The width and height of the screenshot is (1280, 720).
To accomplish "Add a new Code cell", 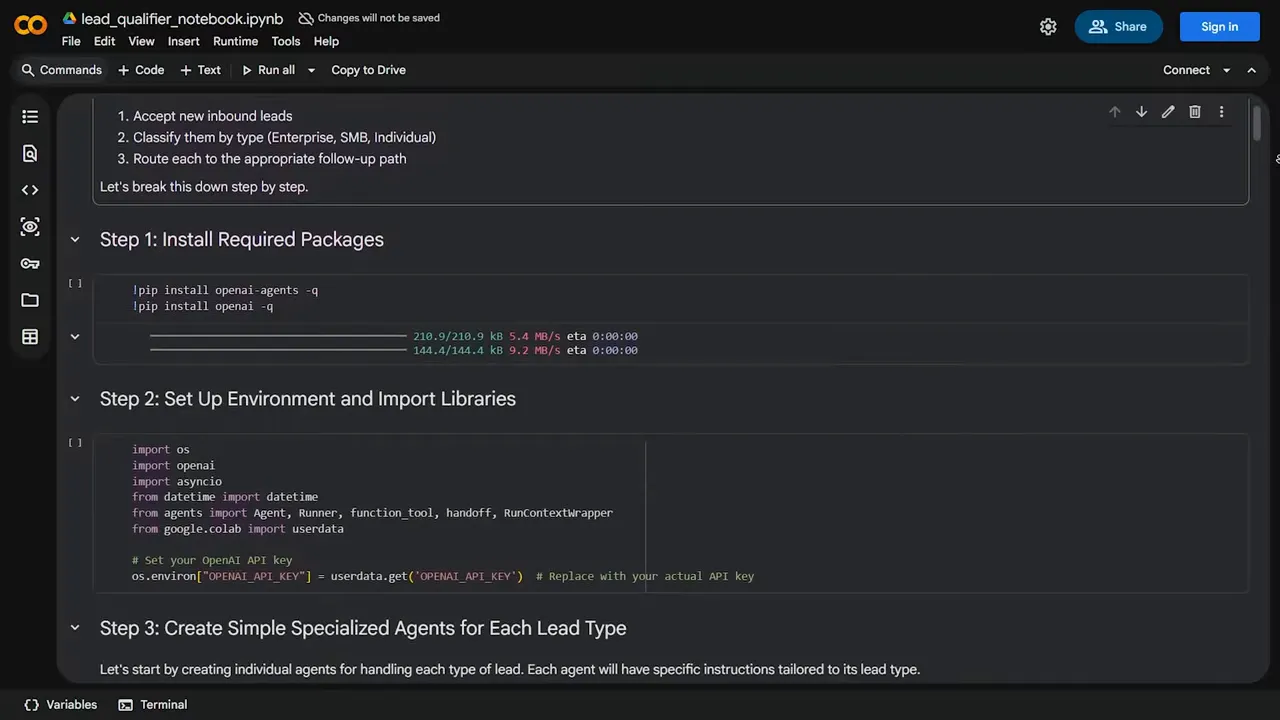I will 141,70.
